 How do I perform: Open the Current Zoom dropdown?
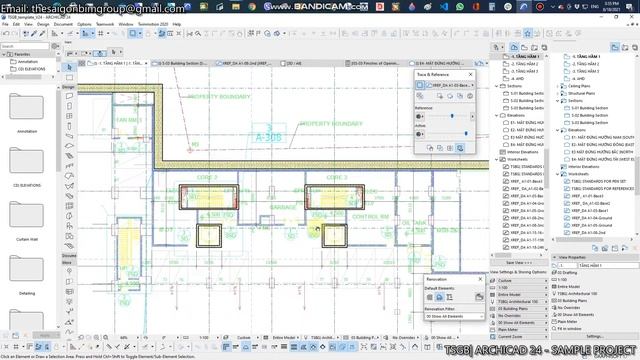point(522,337)
